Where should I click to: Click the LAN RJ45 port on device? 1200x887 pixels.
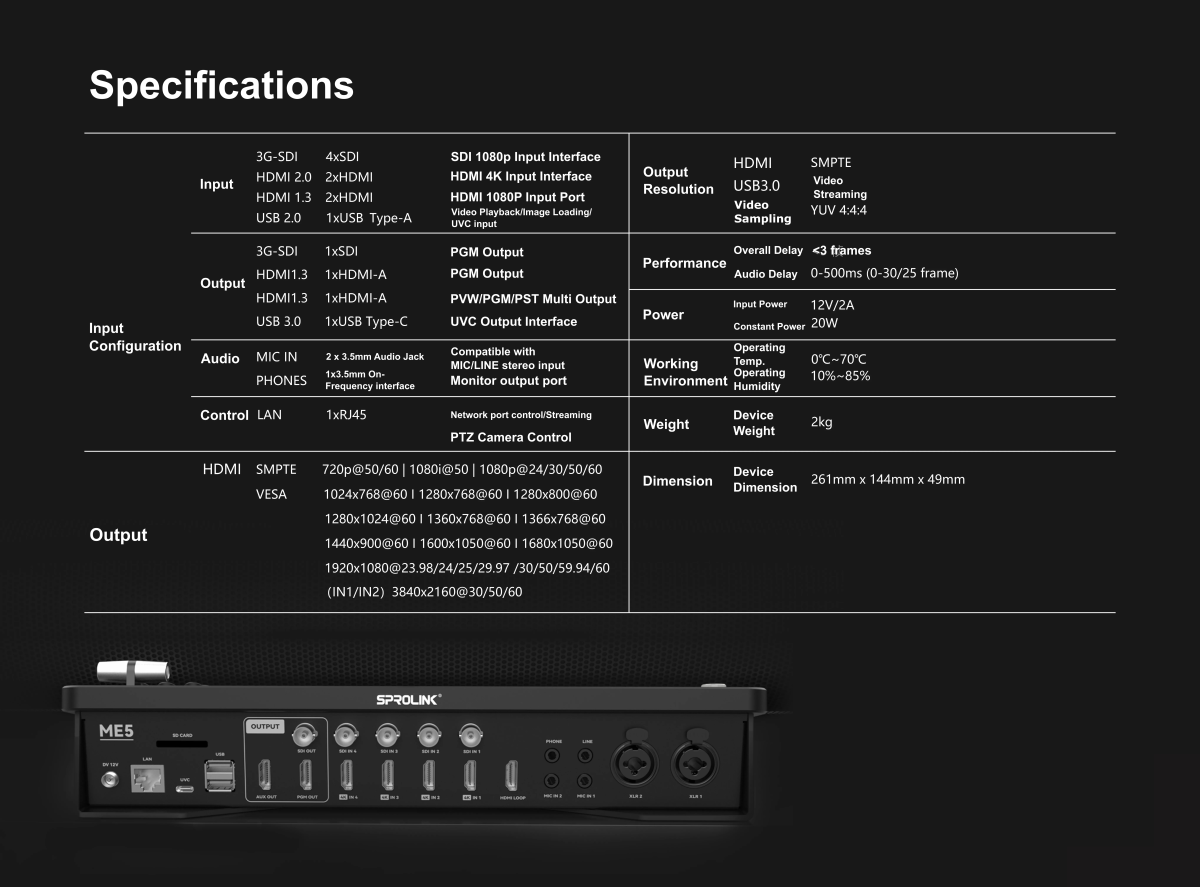tap(147, 780)
